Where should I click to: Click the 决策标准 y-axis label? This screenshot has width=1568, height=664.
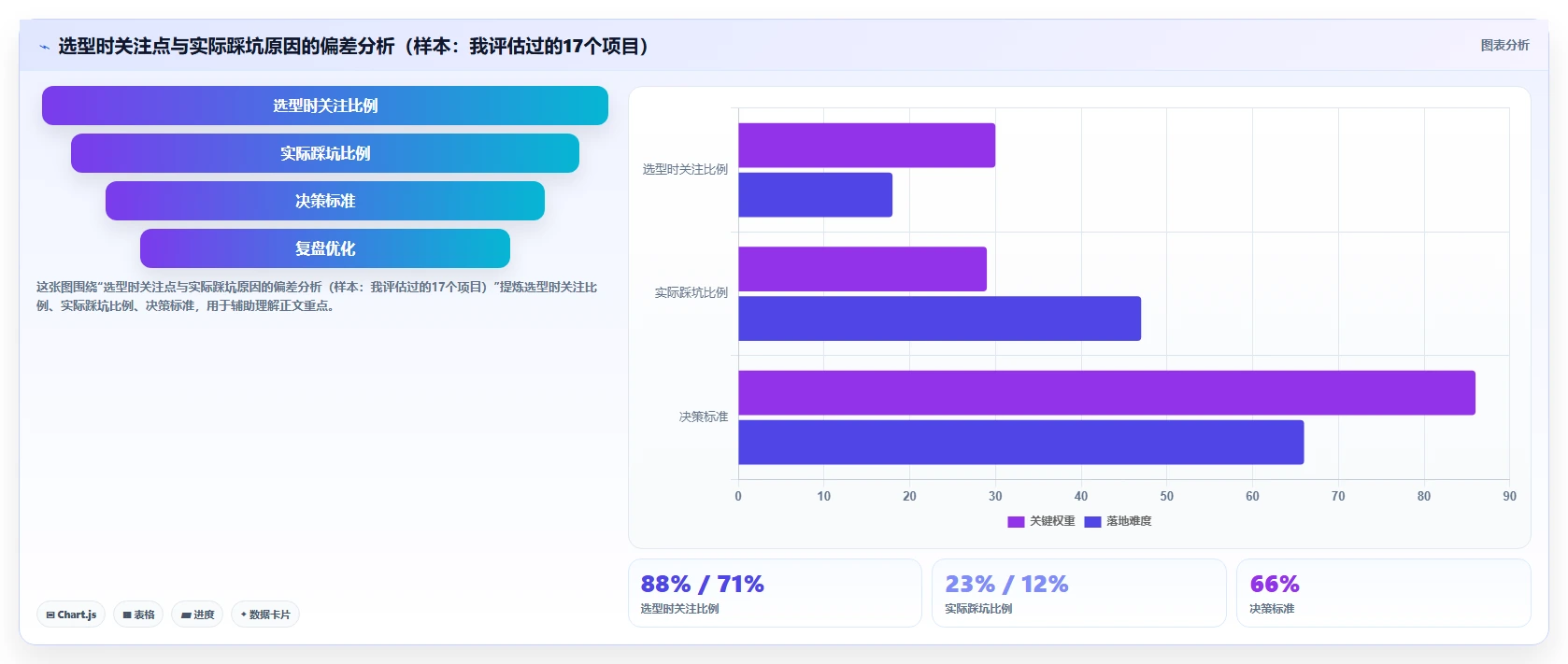tap(703, 417)
